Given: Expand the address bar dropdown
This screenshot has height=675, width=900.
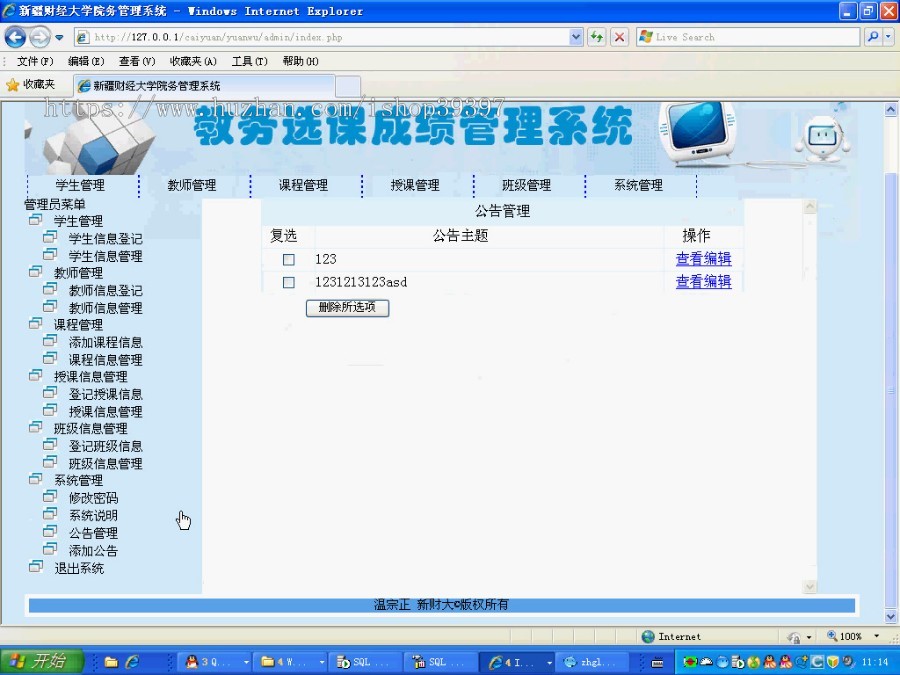Looking at the screenshot, I should tap(576, 37).
